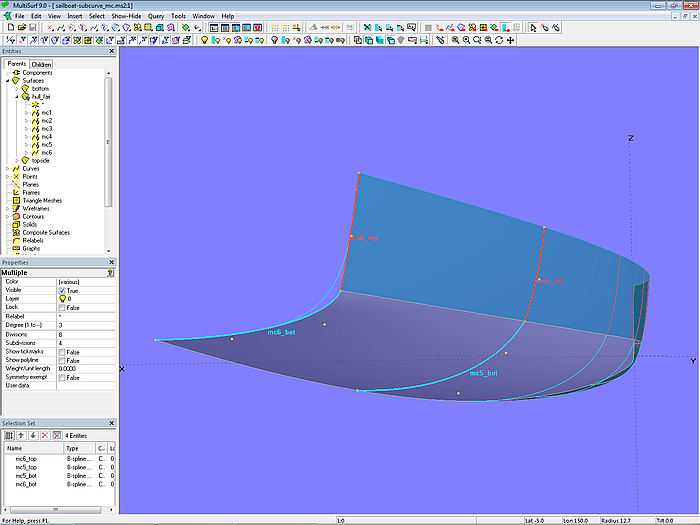Expand the mc1 tree node
700x525 pixels.
(x=26, y=113)
